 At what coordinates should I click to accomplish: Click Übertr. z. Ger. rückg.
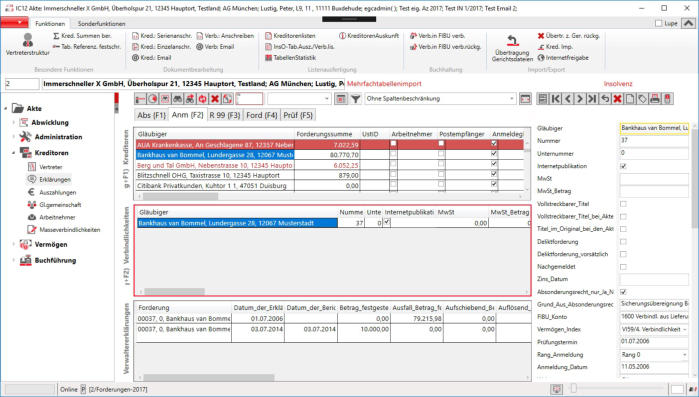(568, 36)
